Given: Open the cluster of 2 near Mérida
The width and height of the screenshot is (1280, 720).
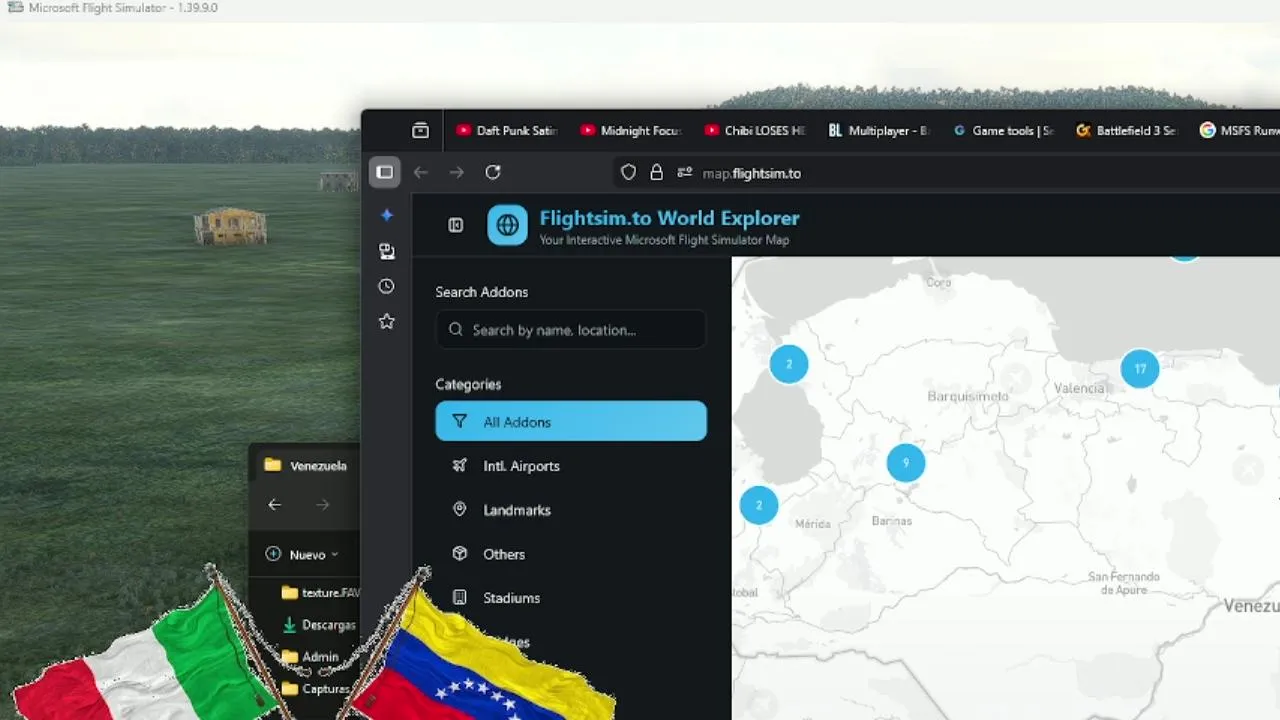Looking at the screenshot, I should pyautogui.click(x=758, y=504).
